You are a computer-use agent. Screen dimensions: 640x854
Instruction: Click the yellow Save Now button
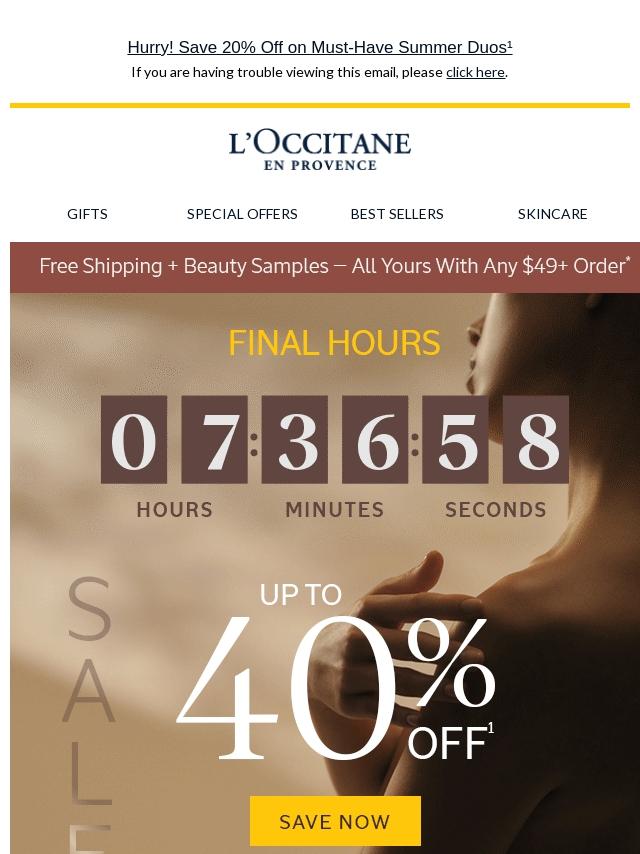tap(335, 821)
